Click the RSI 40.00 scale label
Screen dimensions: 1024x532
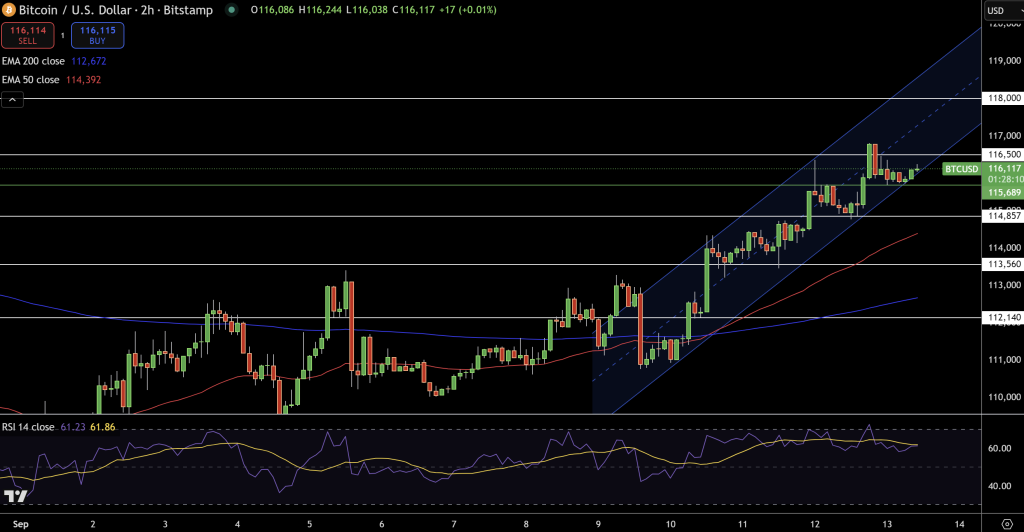1000,486
